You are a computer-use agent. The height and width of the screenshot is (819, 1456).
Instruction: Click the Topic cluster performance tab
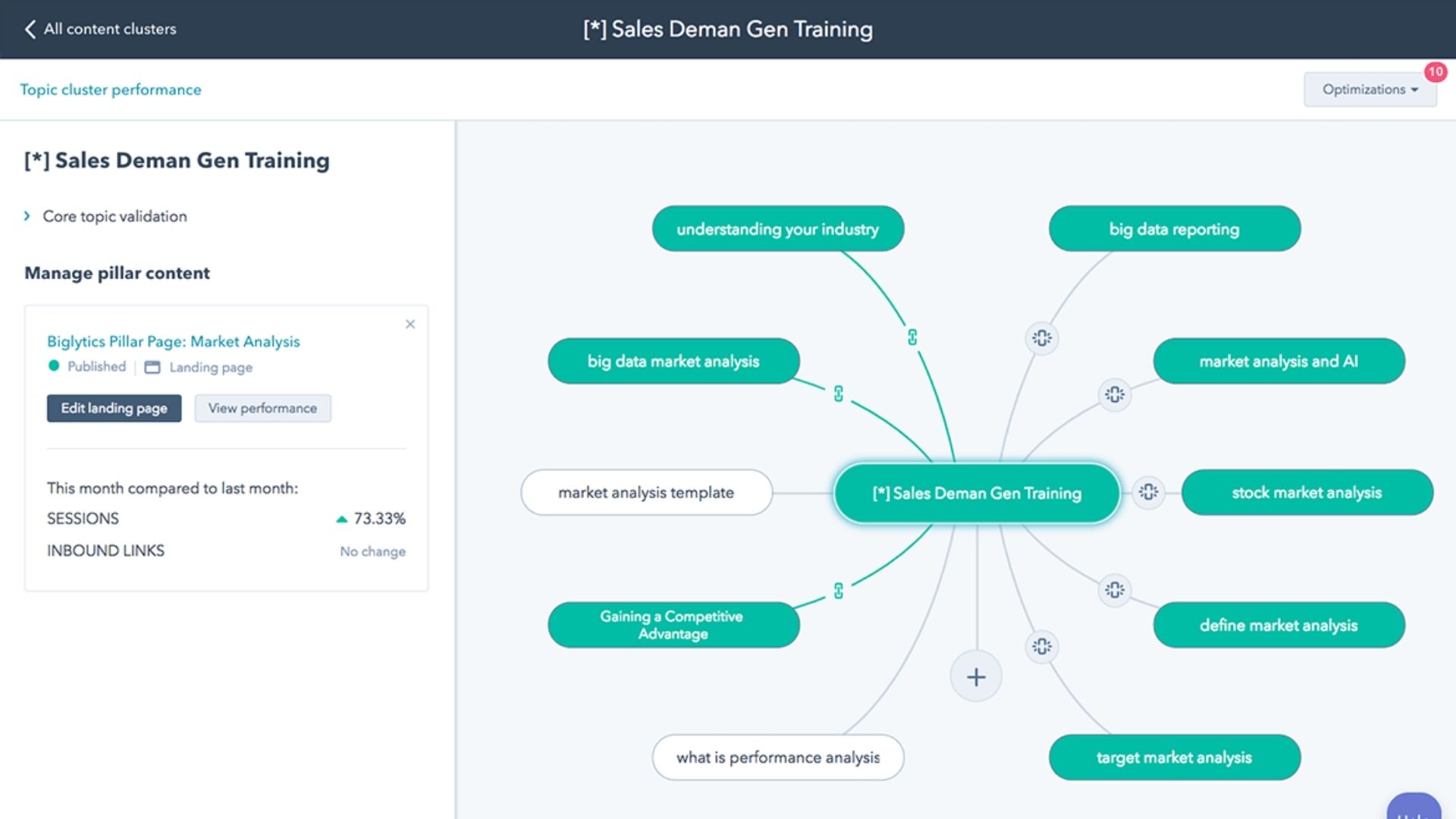click(110, 89)
